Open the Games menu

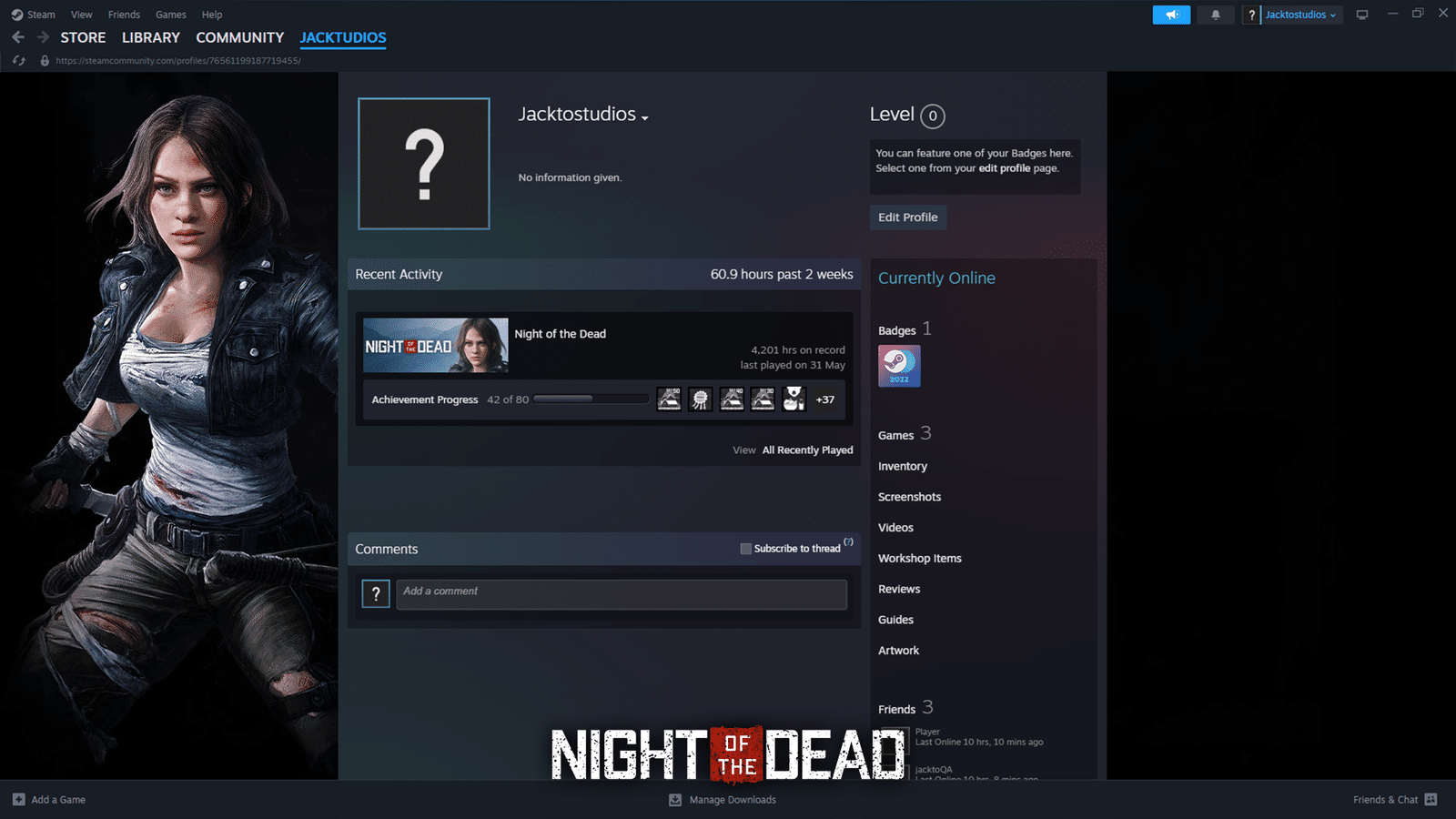(171, 15)
